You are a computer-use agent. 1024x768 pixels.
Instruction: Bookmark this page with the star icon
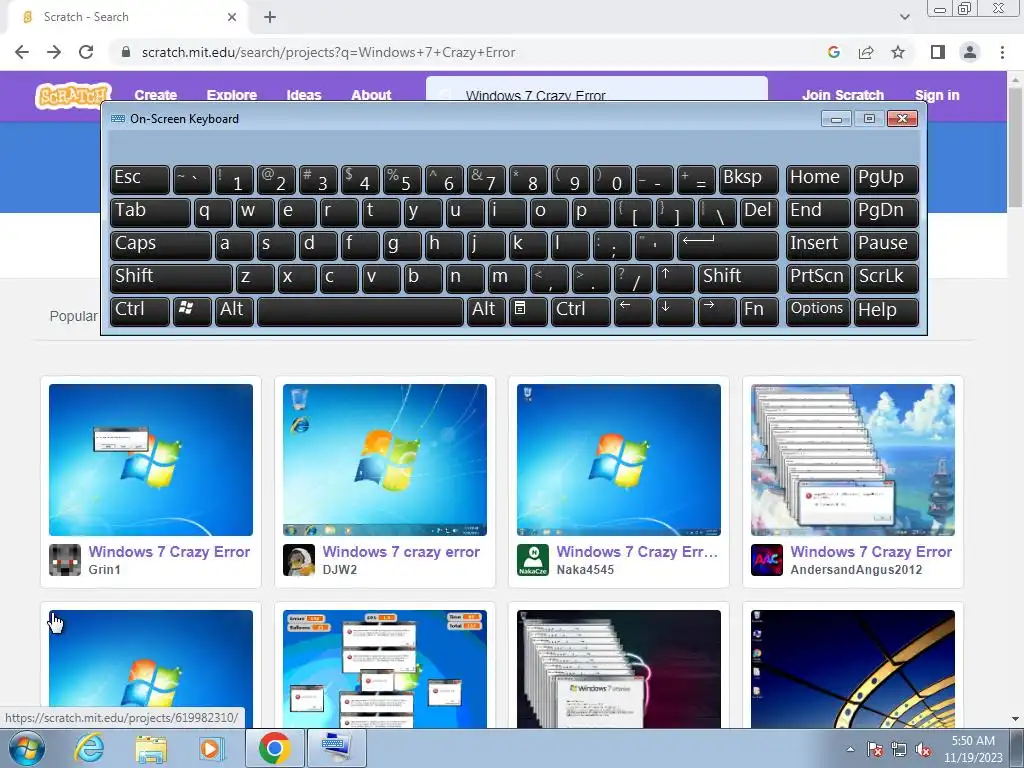[x=898, y=52]
